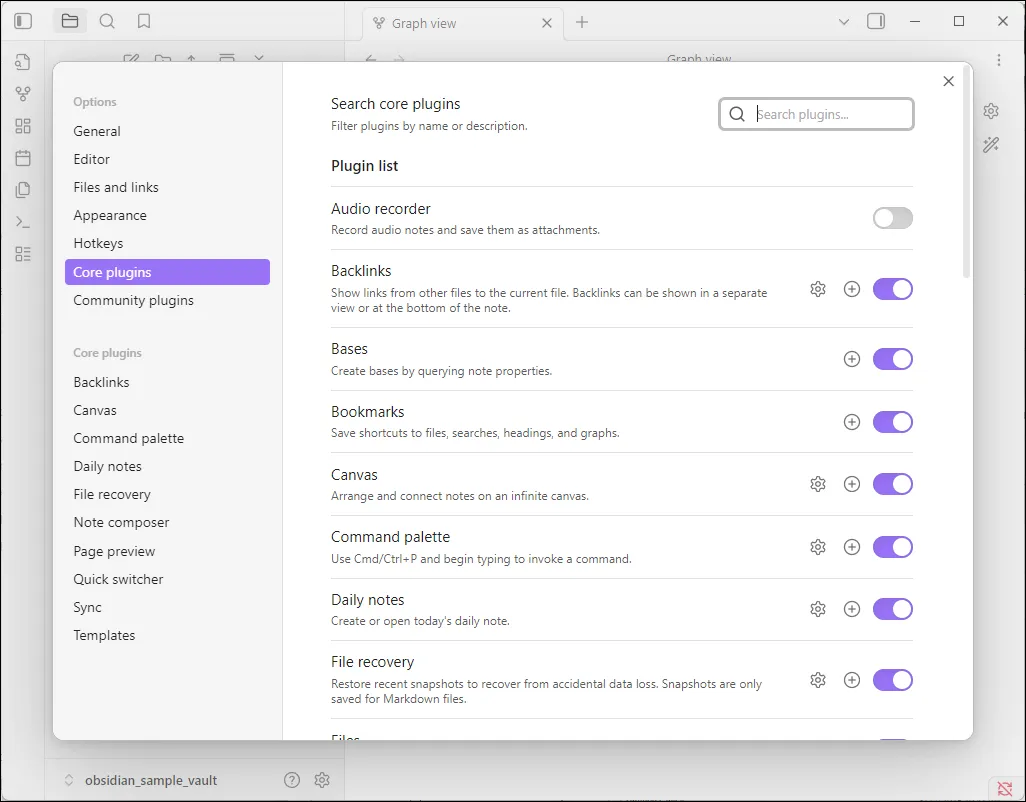Image resolution: width=1026 pixels, height=802 pixels.
Task: Click the folder icon in the top-left toolbar
Action: pyautogui.click(x=69, y=20)
